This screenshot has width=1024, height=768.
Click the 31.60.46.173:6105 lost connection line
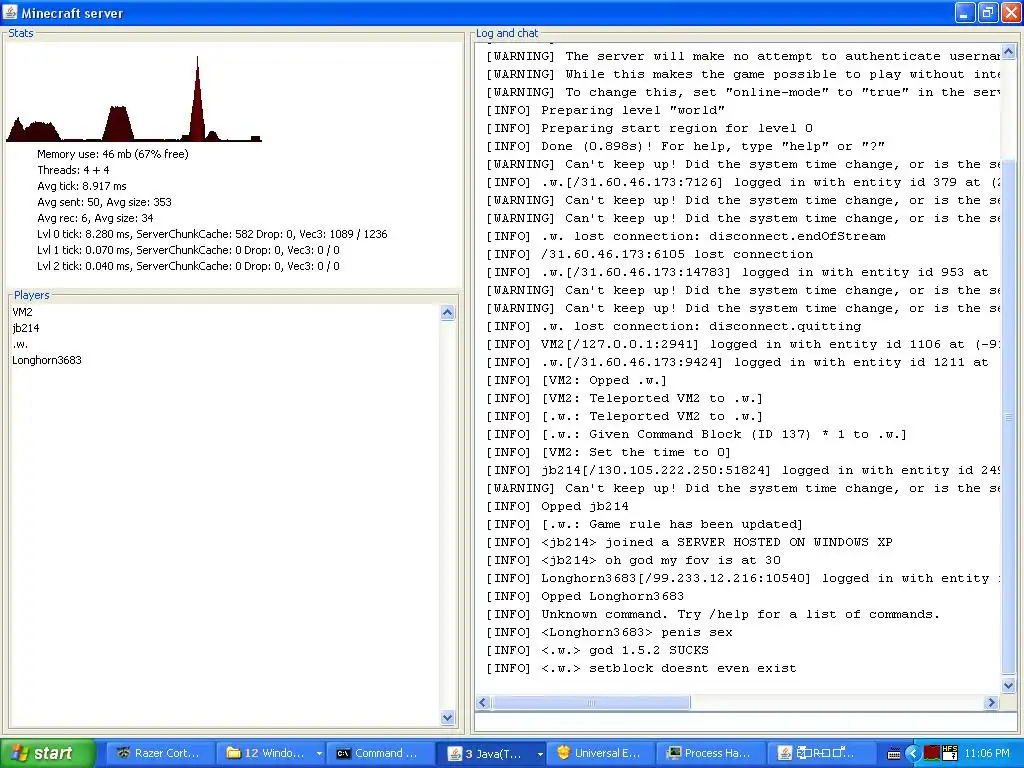[650, 254]
